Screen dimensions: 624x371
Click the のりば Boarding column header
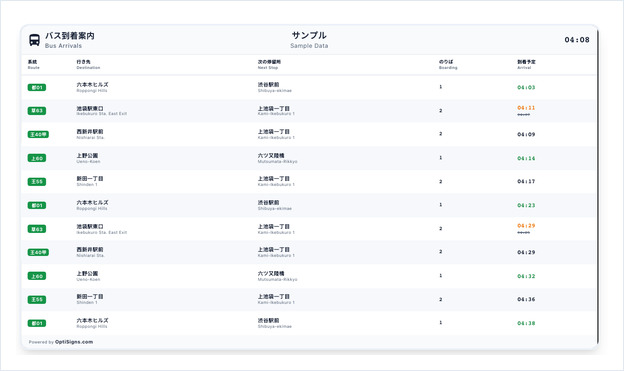tap(448, 64)
